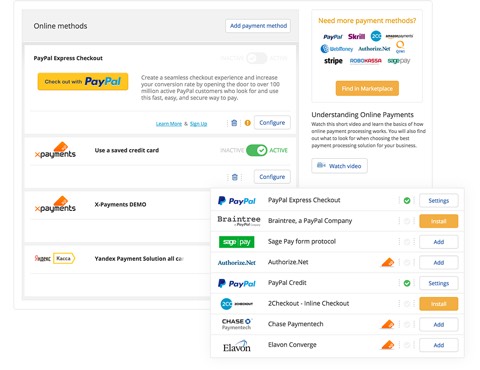Click the Chase Paymentech logo

237,324
